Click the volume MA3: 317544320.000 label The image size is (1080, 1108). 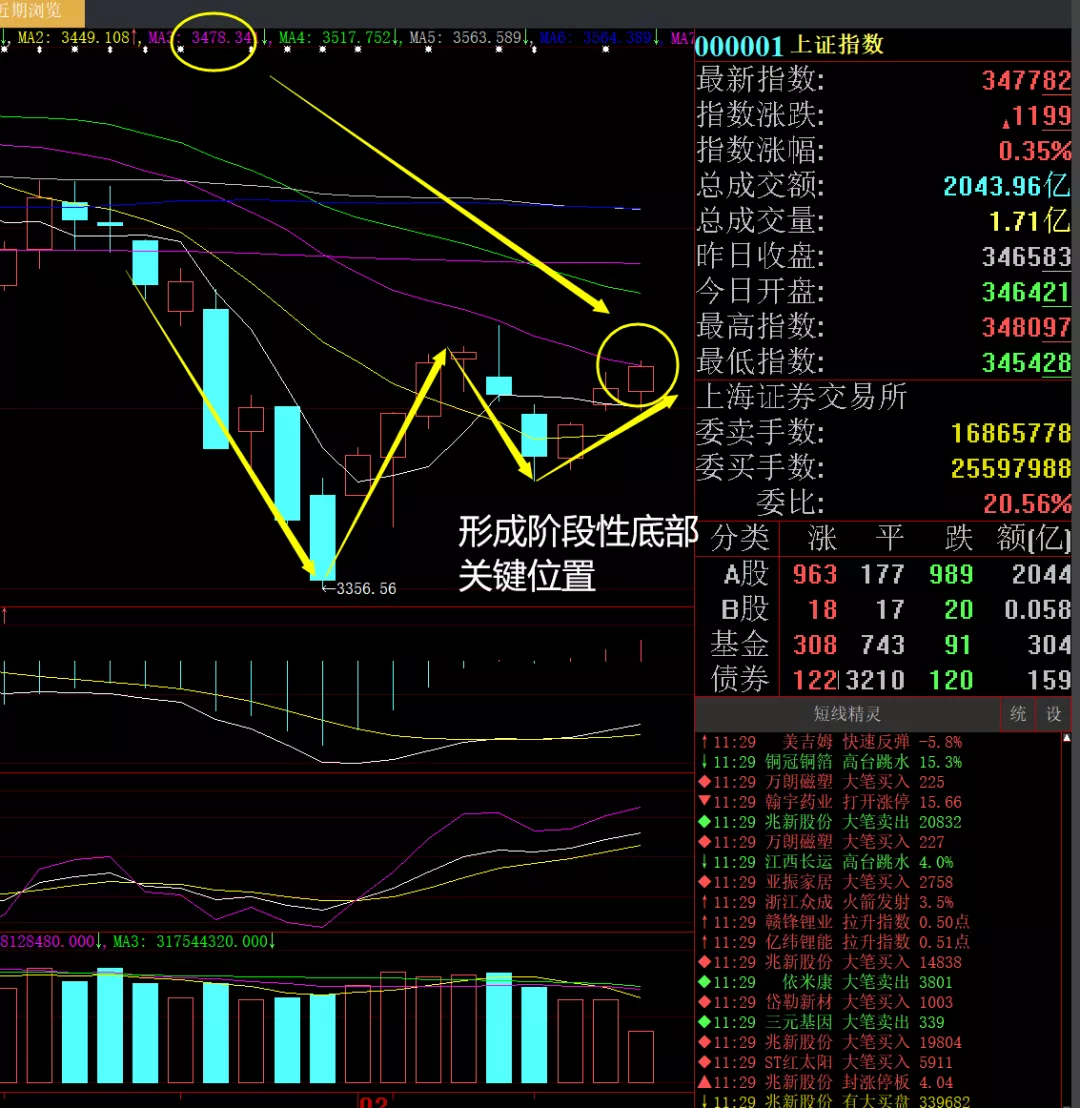click(x=194, y=941)
